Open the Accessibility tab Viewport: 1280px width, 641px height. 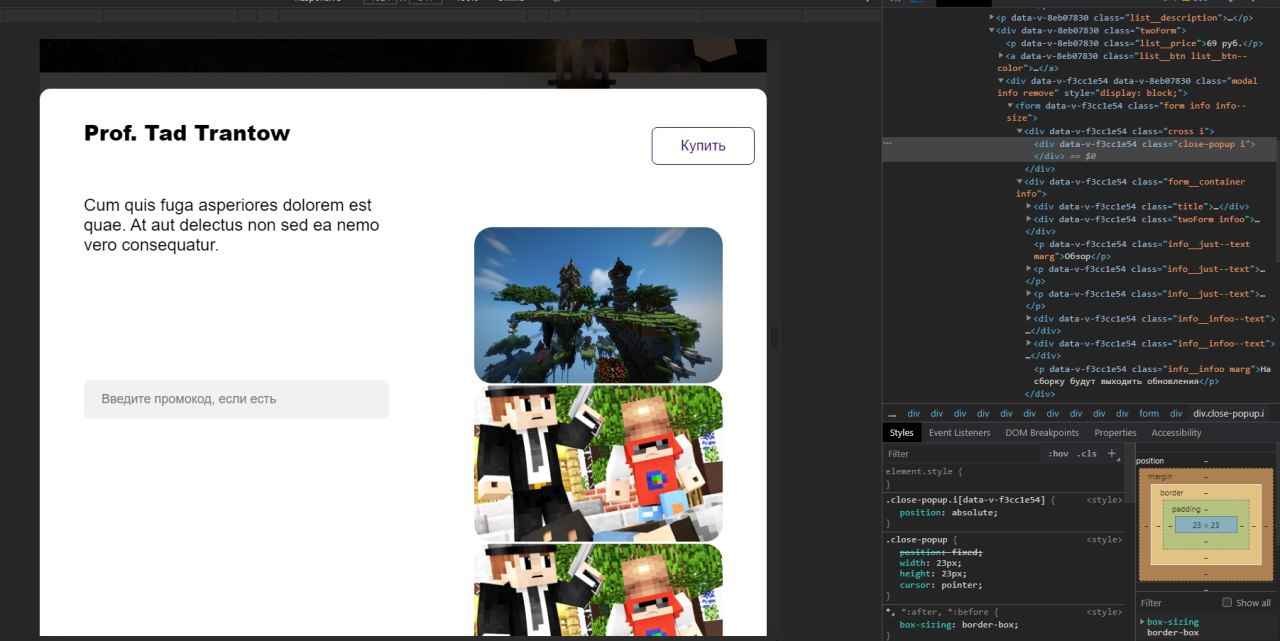tap(1176, 433)
